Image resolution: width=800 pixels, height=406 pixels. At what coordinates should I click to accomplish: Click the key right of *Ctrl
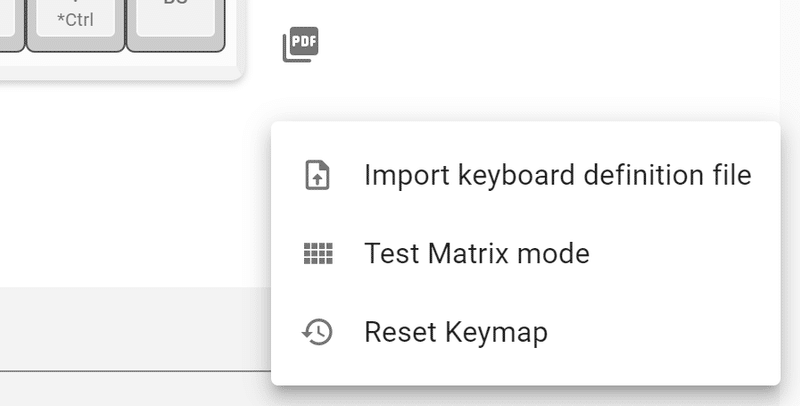click(x=175, y=22)
